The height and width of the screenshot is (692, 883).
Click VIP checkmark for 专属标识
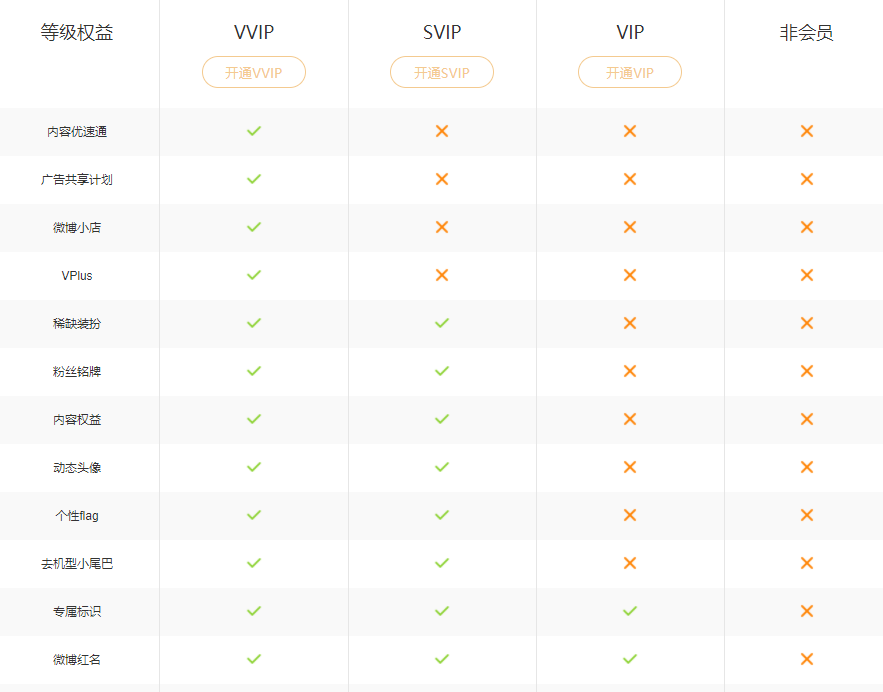point(630,611)
